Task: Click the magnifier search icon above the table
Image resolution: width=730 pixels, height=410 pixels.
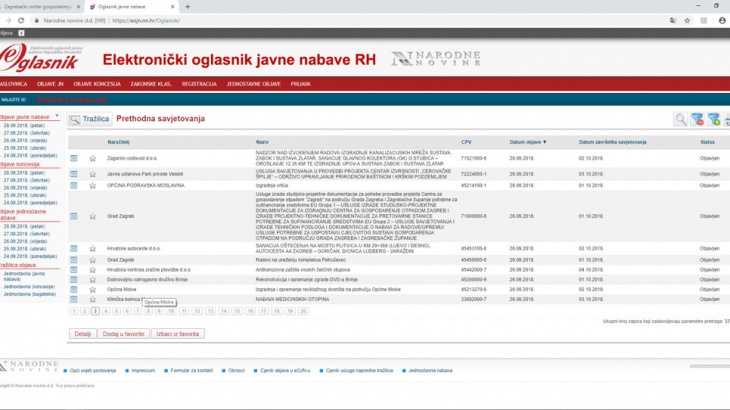Action: (x=681, y=120)
